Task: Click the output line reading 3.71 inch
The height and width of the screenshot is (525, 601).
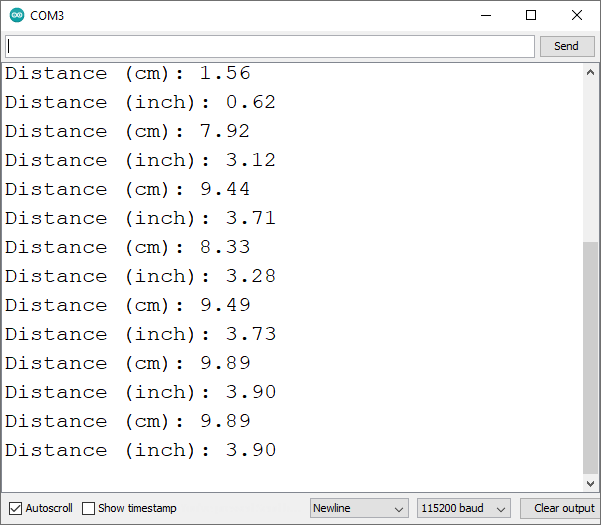Action: coord(140,218)
